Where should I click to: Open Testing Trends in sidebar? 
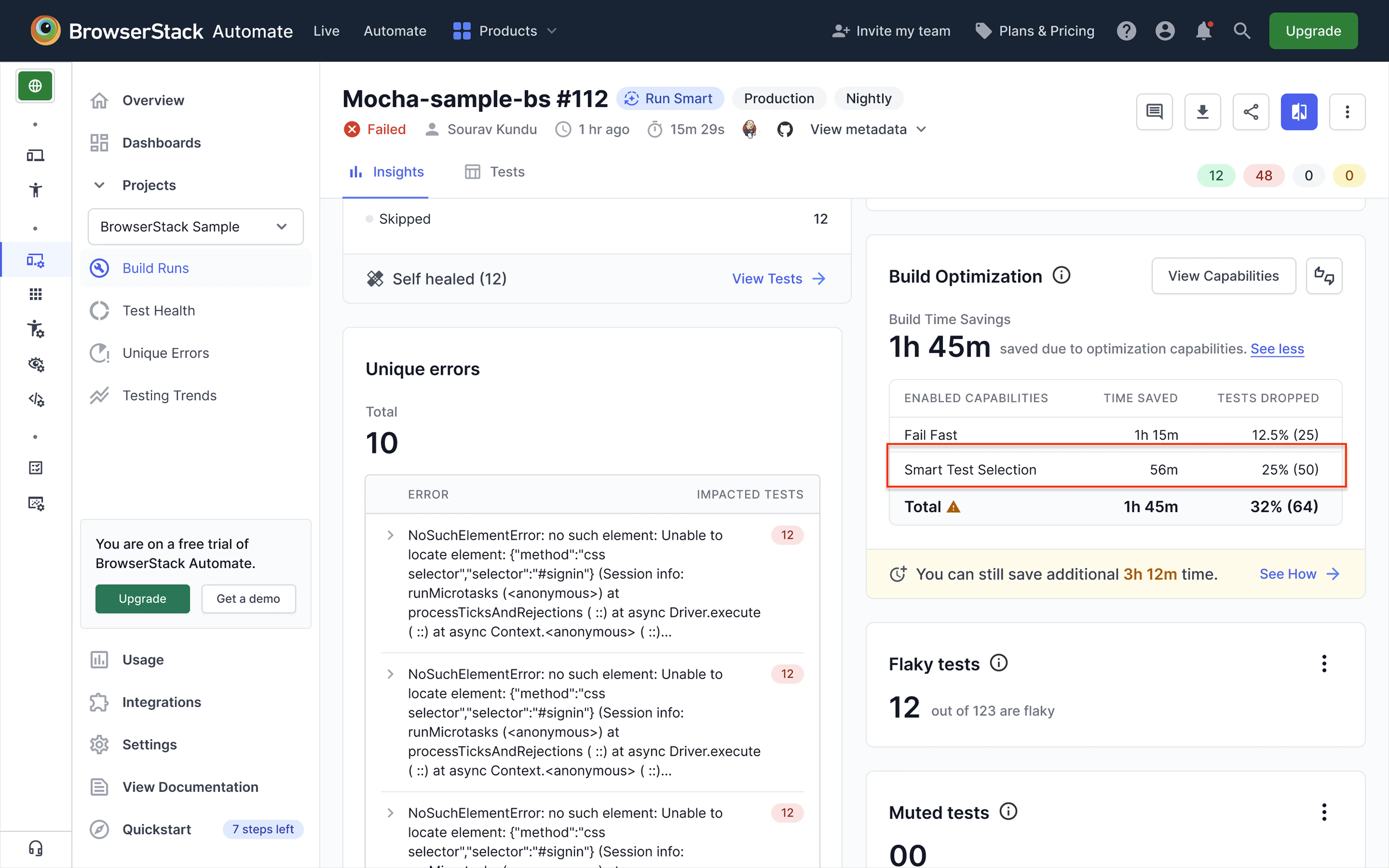(x=196, y=395)
